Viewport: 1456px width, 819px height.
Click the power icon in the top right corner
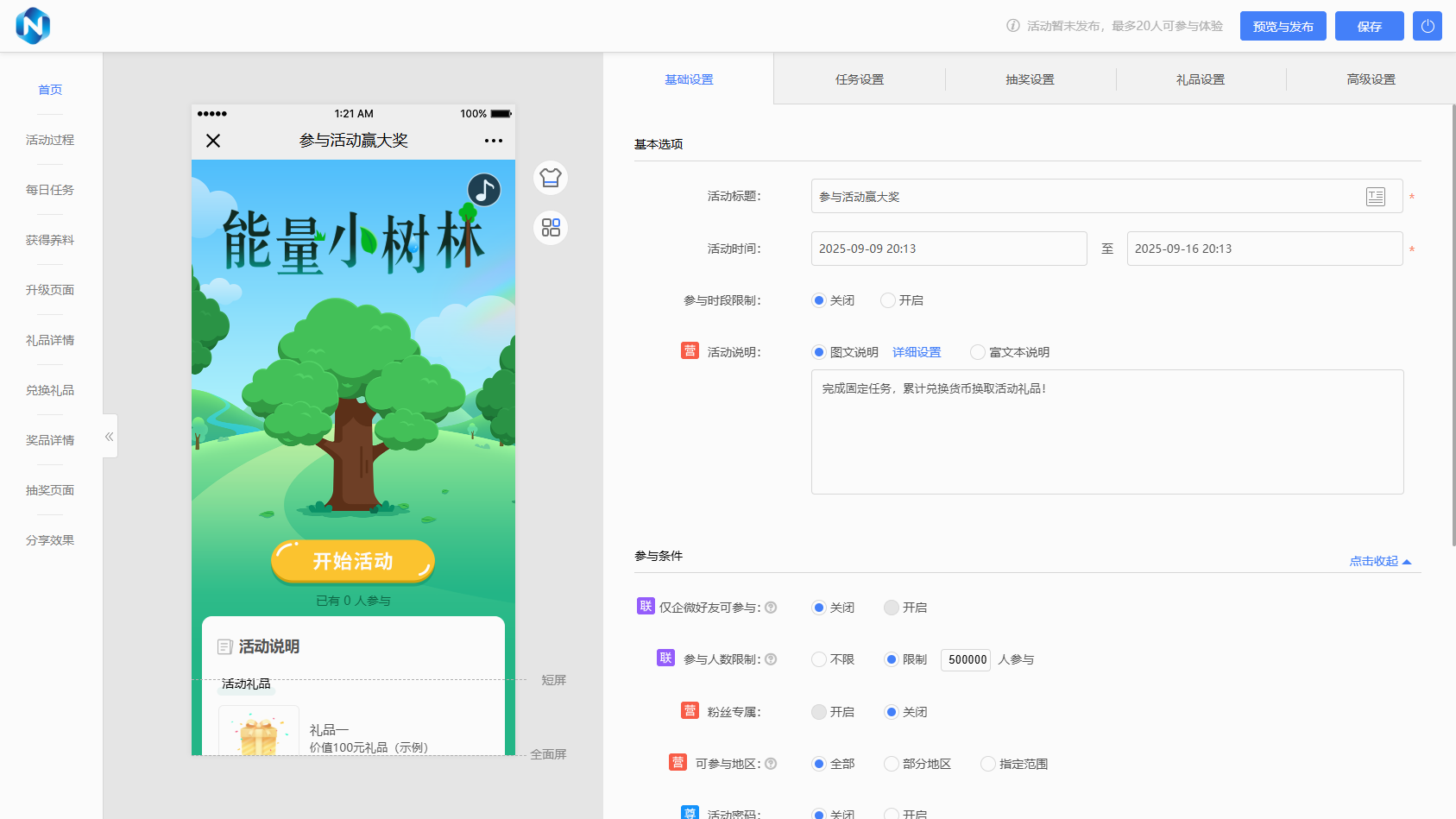pyautogui.click(x=1427, y=26)
